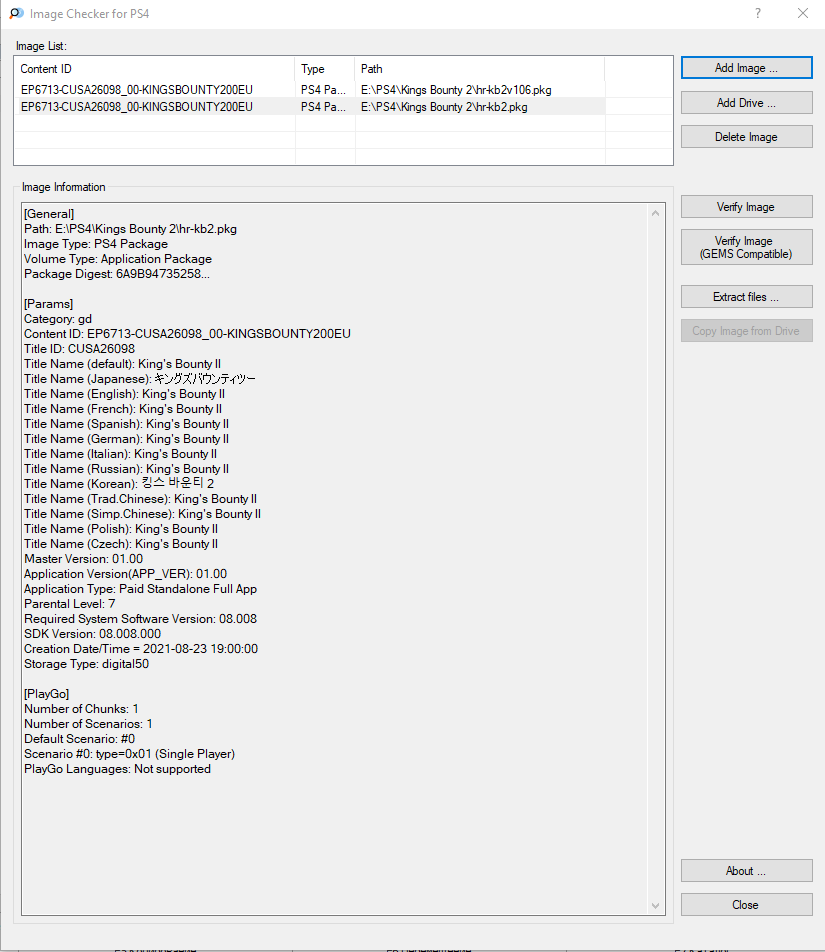
Task: Click the Parental Level: 7 line
Action: click(x=70, y=604)
